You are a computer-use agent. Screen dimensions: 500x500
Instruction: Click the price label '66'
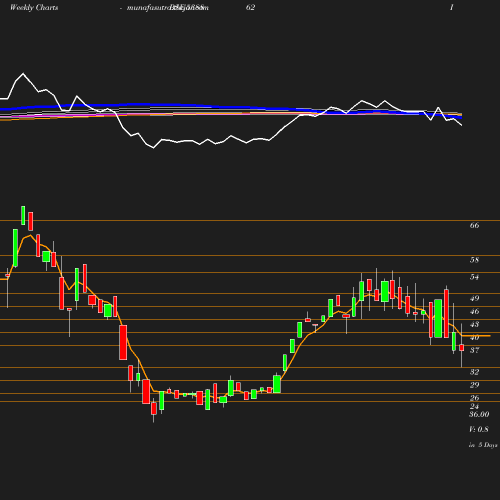point(474,225)
